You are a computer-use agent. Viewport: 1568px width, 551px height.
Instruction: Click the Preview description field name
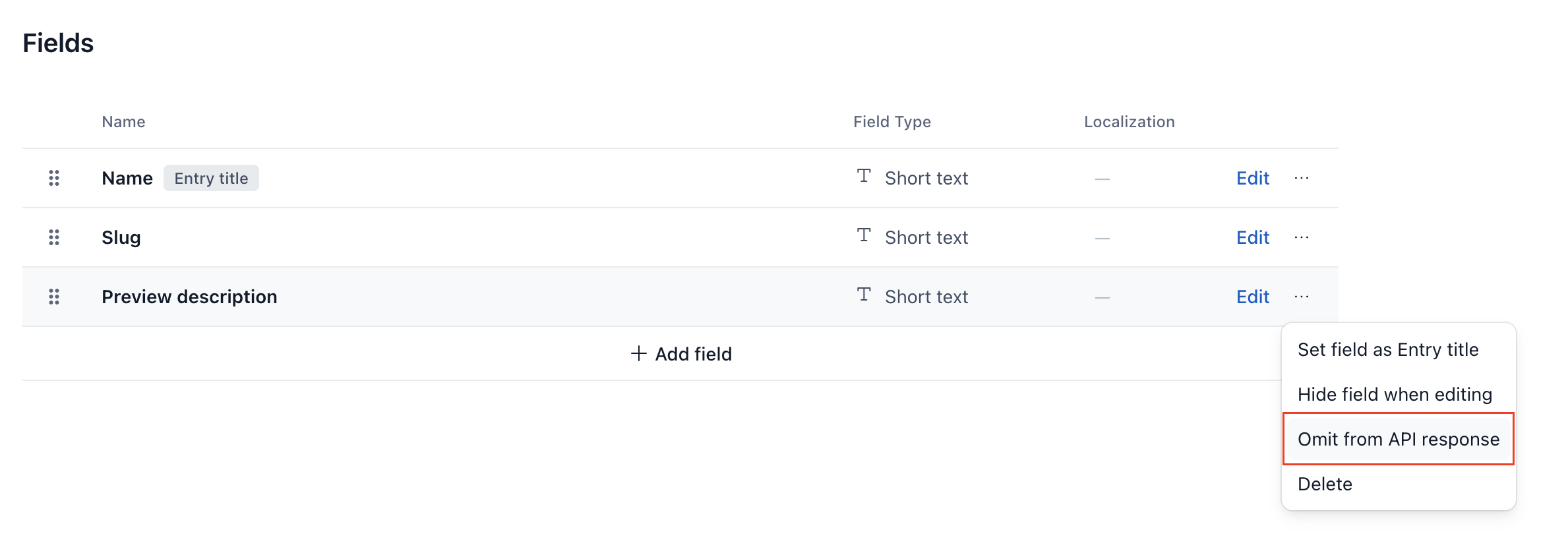(x=189, y=297)
